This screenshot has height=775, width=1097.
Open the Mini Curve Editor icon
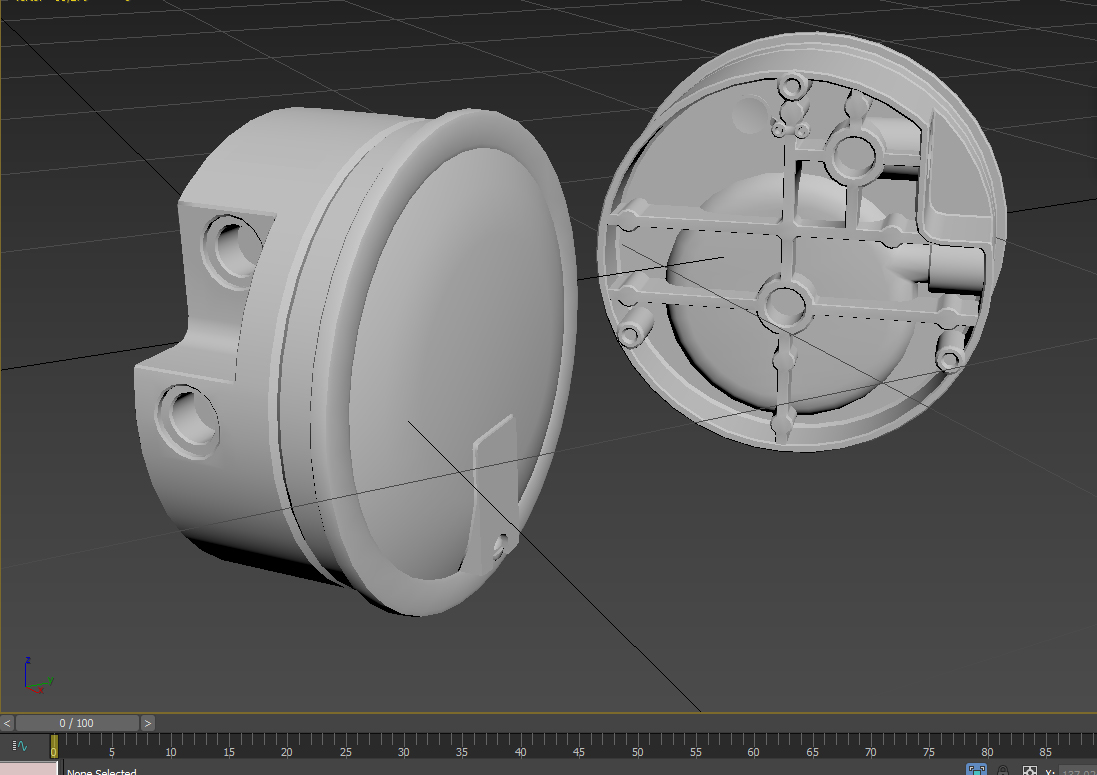20,746
